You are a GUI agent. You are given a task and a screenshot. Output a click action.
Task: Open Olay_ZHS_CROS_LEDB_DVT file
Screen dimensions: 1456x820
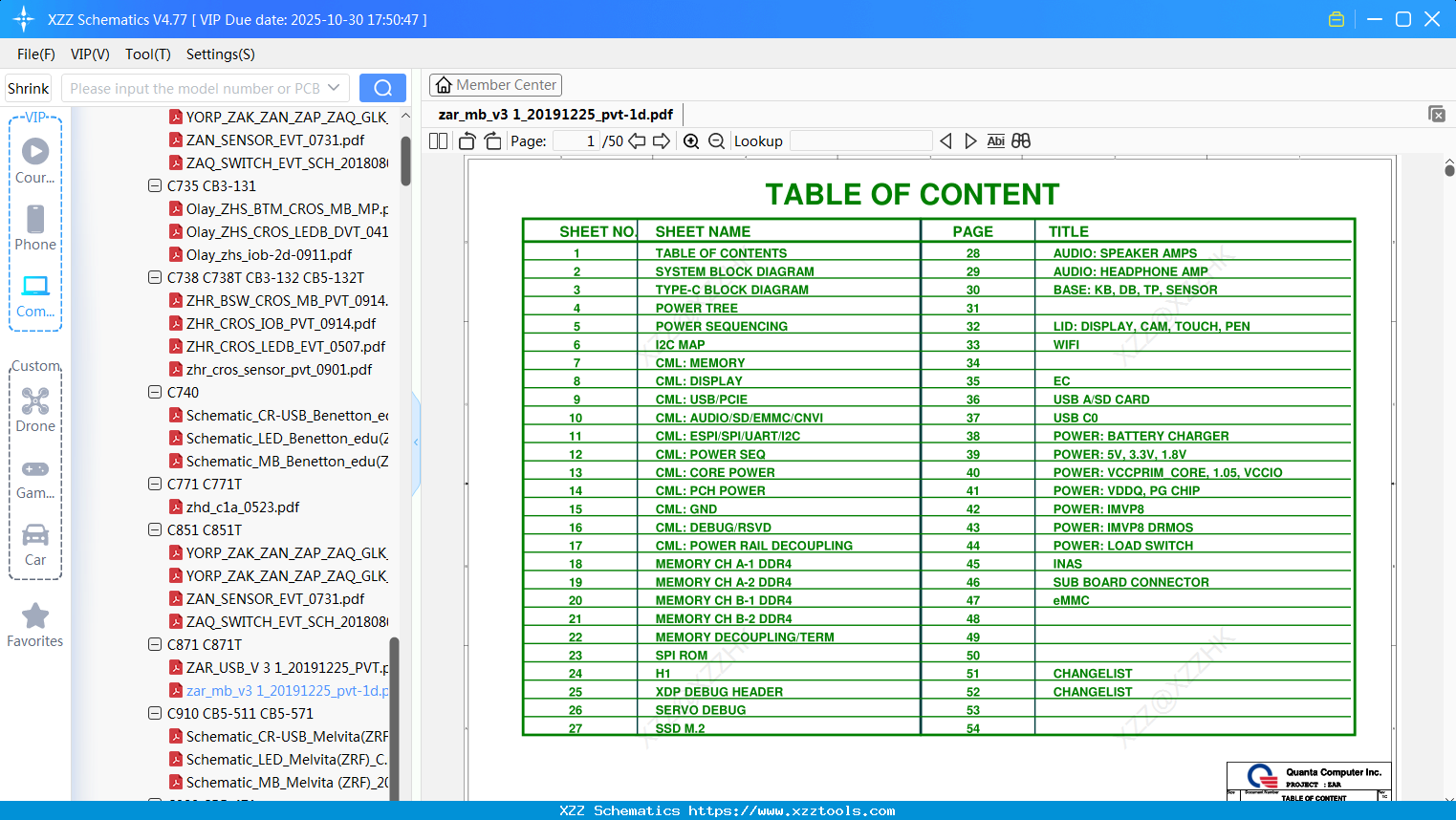pos(279,231)
